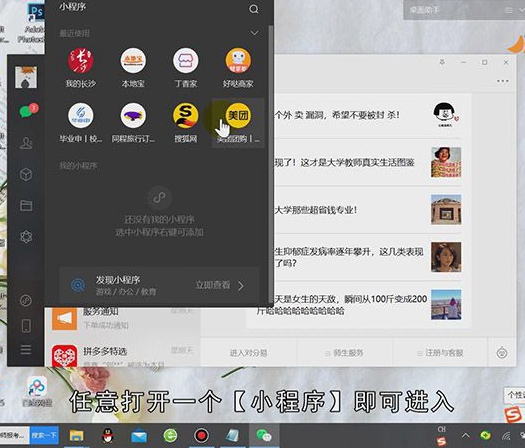Open article about 外卖漏洞
This screenshot has height=448, width=525.
[x=337, y=115]
